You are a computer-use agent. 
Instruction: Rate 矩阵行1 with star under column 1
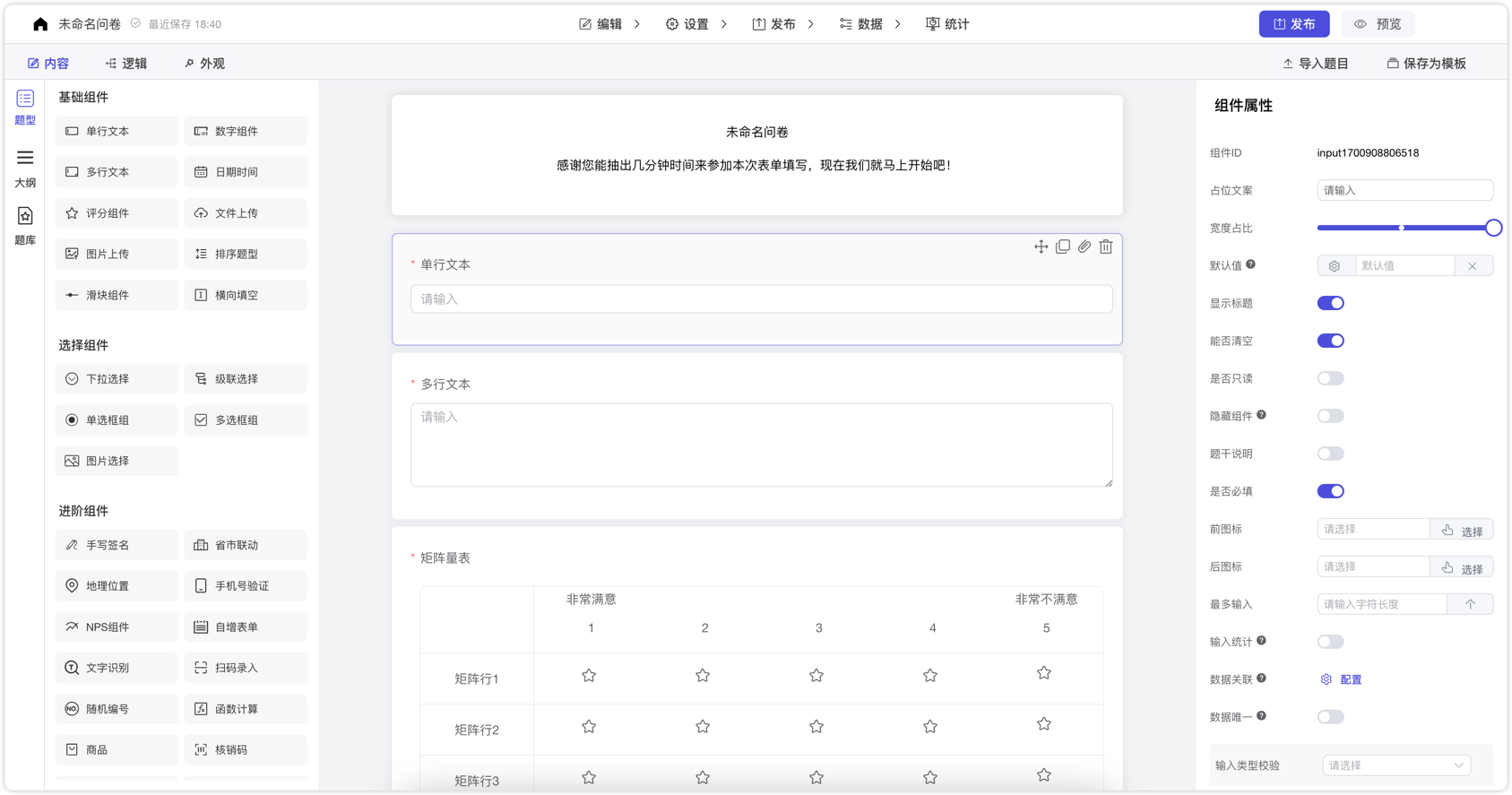tap(589, 676)
